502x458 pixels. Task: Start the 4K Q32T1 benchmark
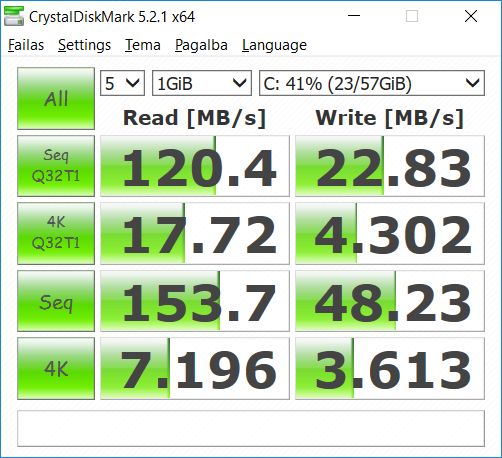click(x=56, y=233)
